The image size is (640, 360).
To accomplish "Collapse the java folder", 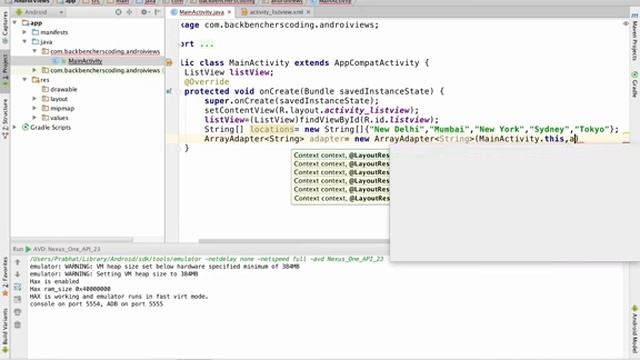I will (24, 42).
